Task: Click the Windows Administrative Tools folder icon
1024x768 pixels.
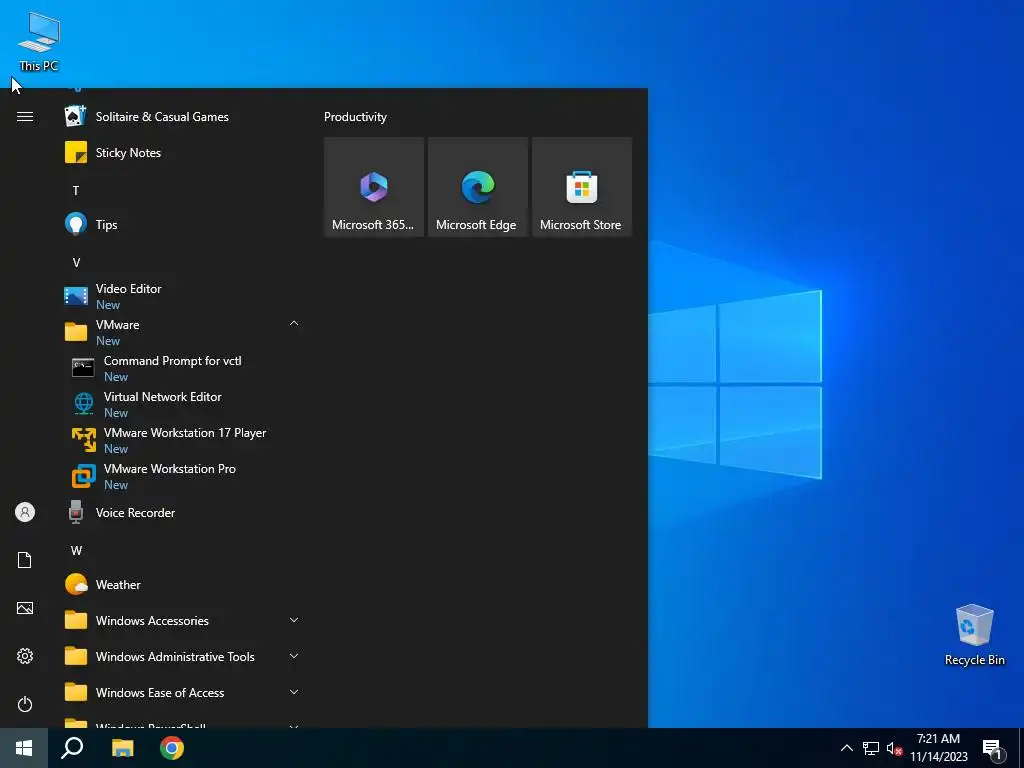Action: [x=76, y=656]
